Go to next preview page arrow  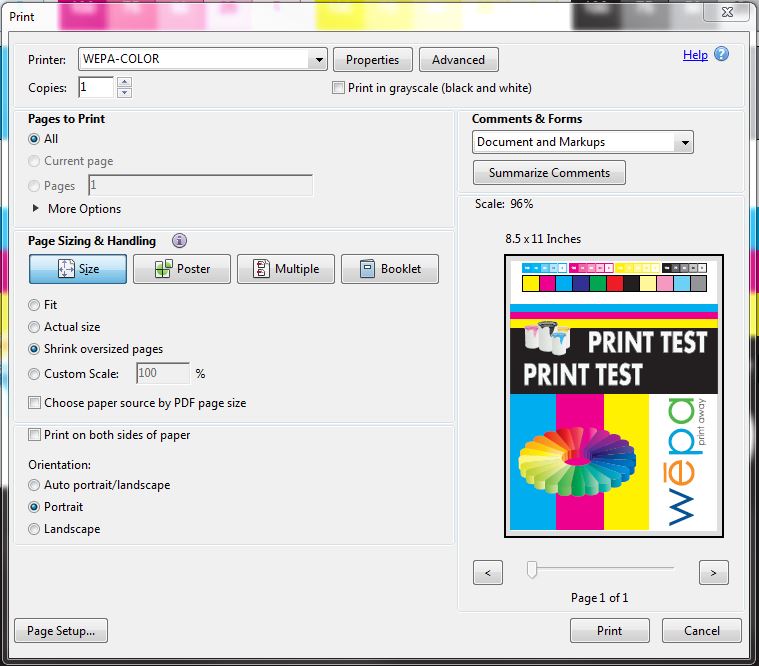[x=713, y=573]
